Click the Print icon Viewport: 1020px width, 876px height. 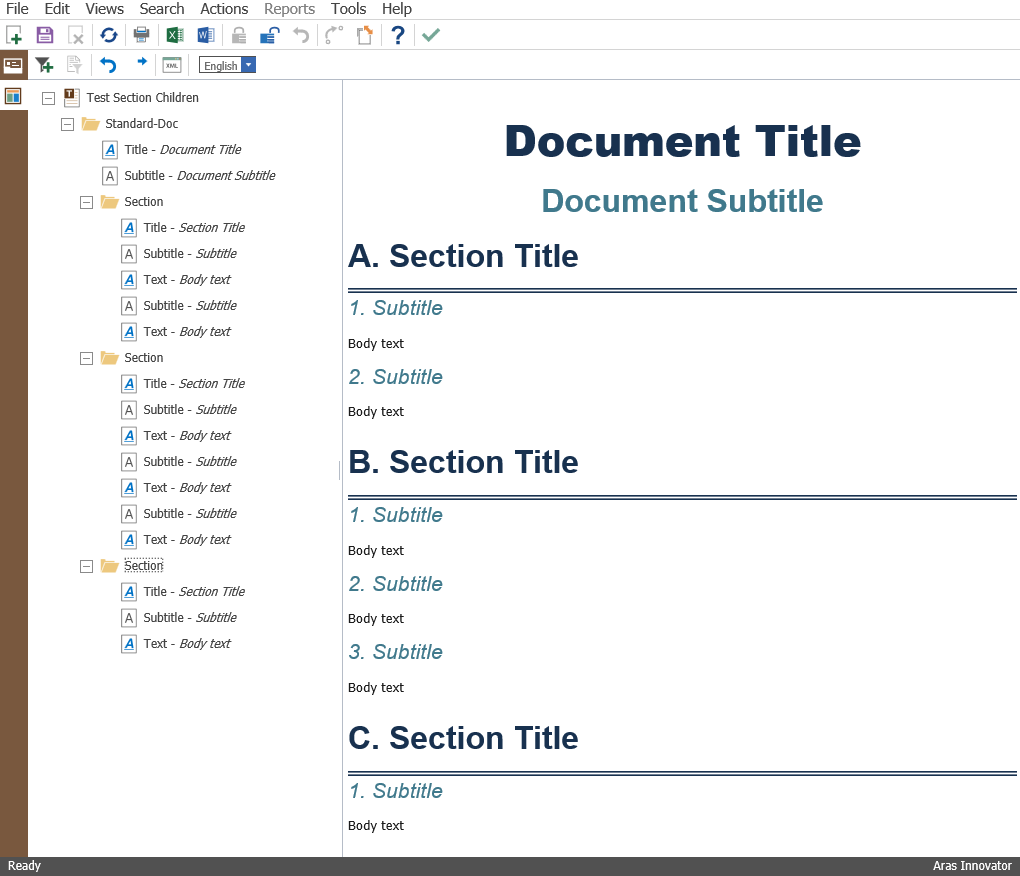(x=142, y=35)
